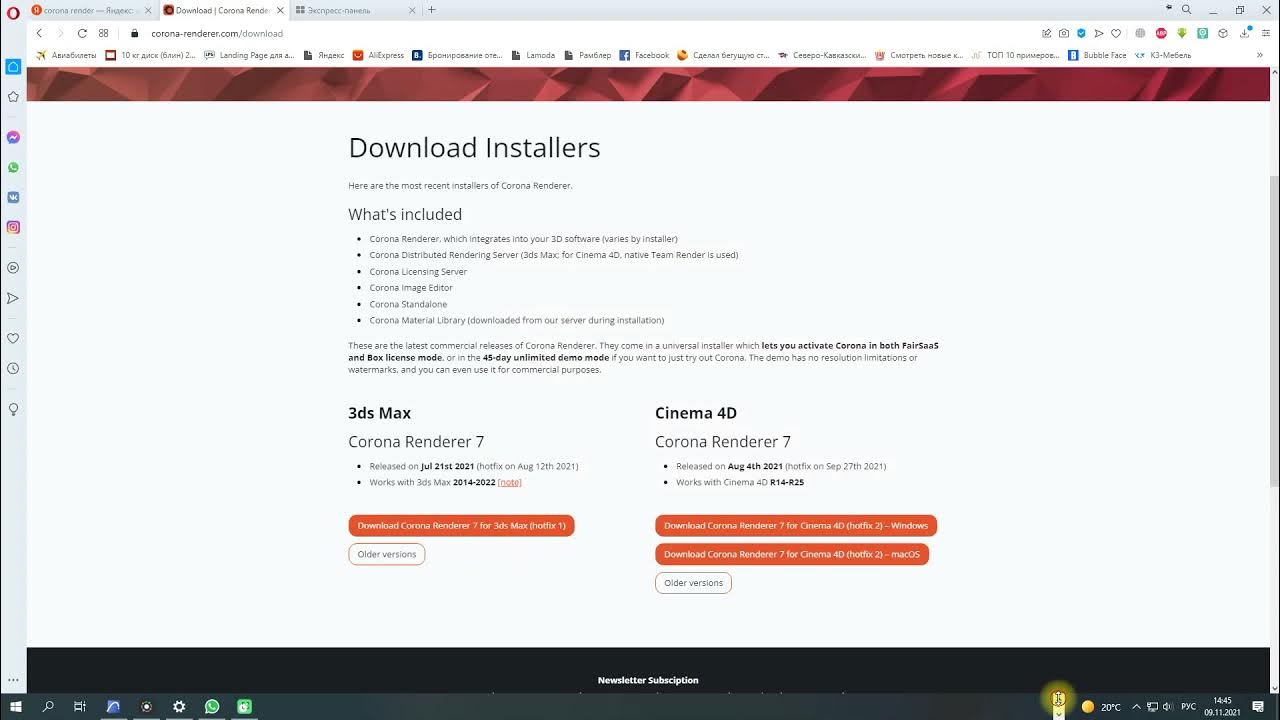The image size is (1280, 720).
Task: Open the Windows notification center
Action: click(x=1258, y=706)
